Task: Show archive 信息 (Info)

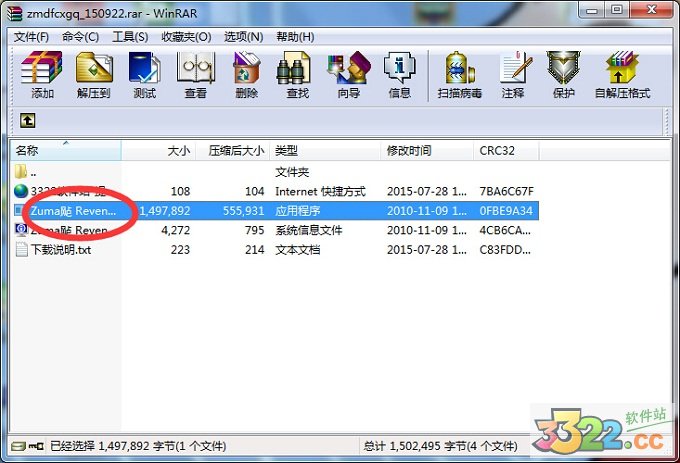Action: tap(399, 75)
